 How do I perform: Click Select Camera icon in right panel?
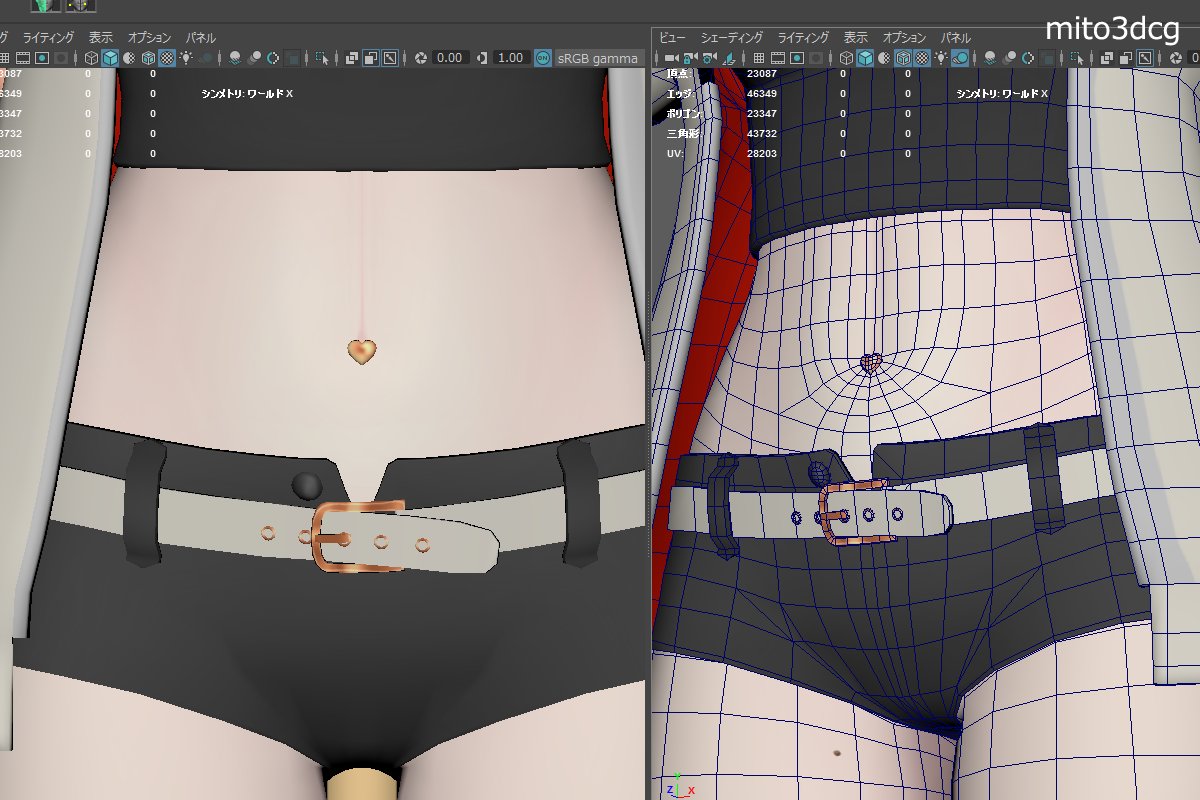point(671,58)
